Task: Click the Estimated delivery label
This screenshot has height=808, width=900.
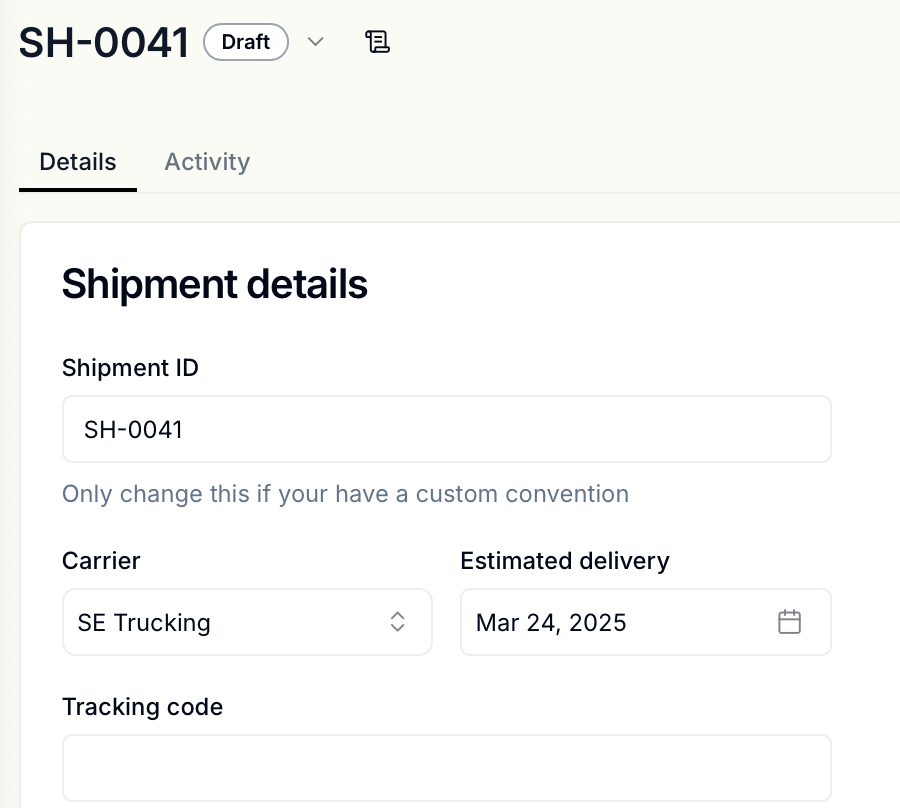Action: point(565,561)
